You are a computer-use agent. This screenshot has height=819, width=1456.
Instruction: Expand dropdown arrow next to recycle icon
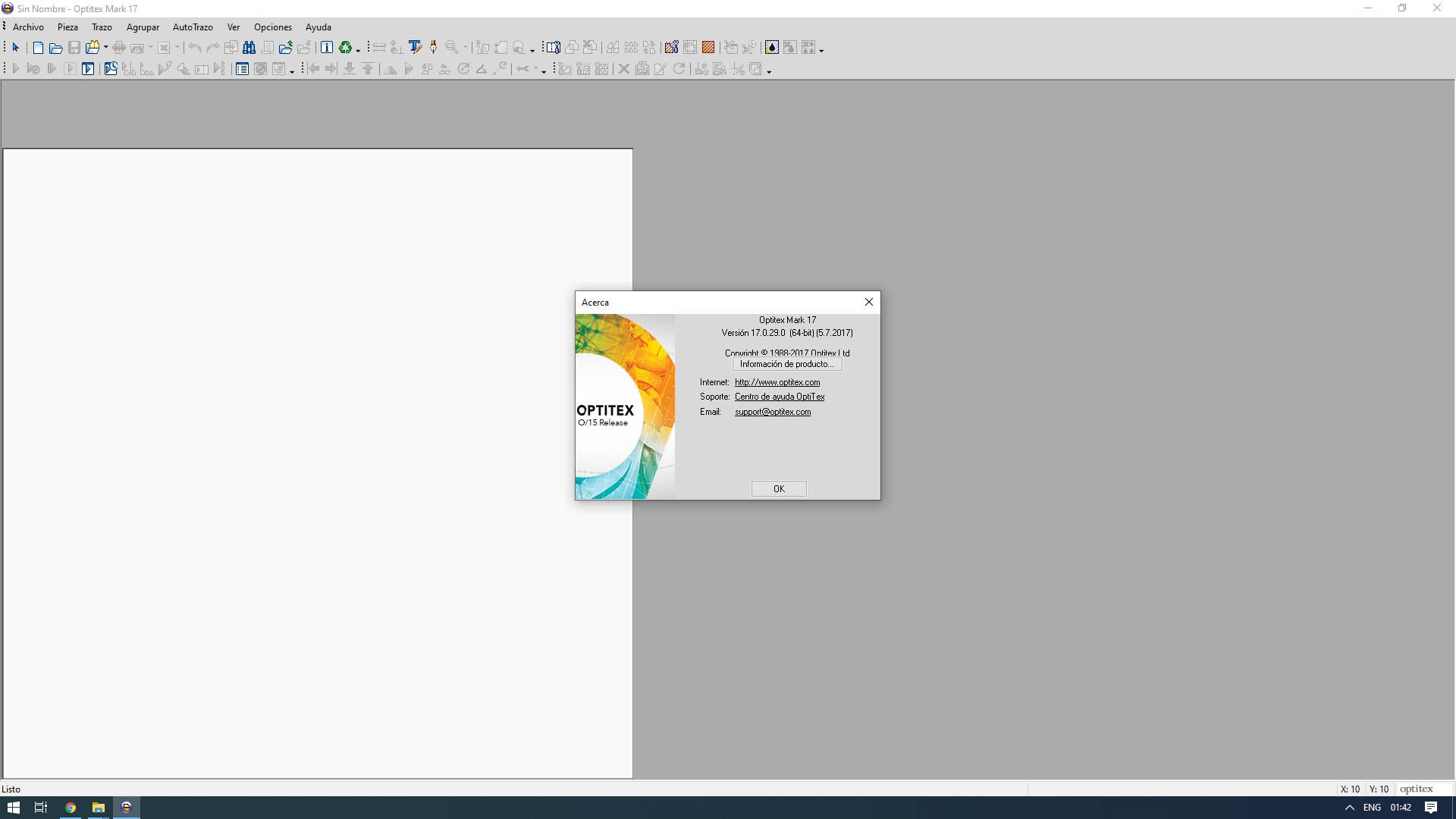358,50
